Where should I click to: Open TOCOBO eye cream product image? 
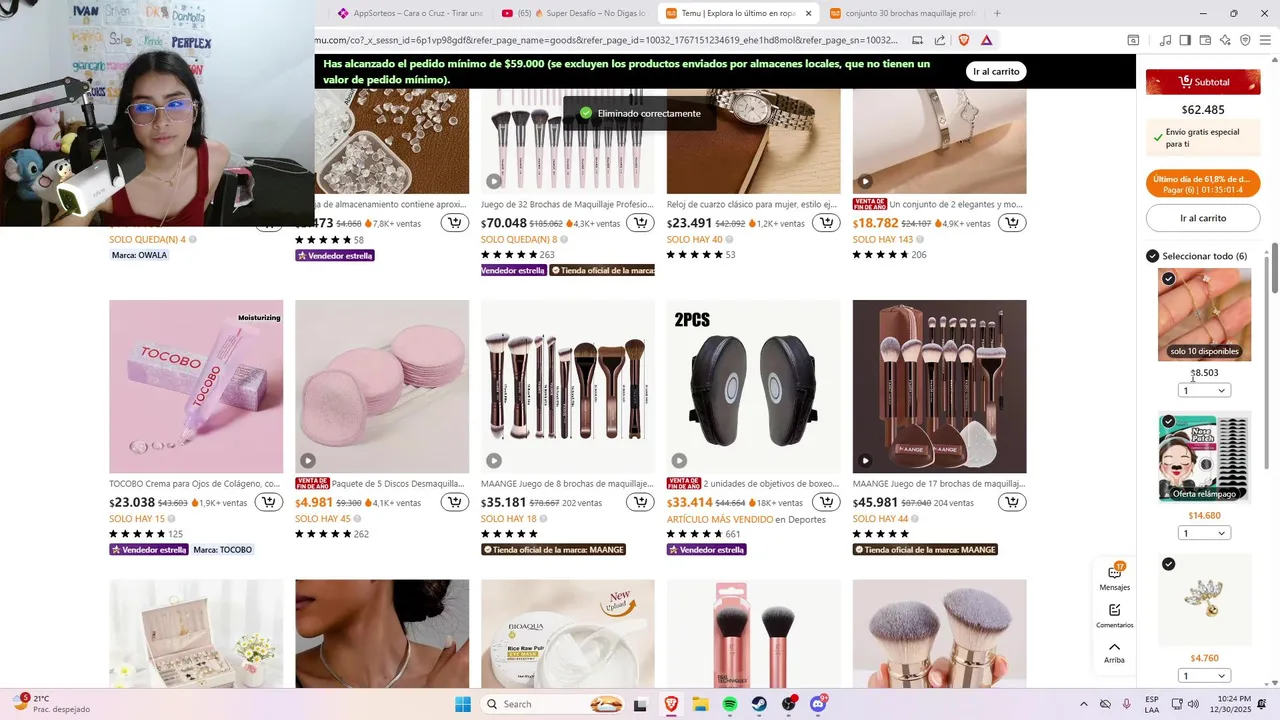click(x=196, y=386)
